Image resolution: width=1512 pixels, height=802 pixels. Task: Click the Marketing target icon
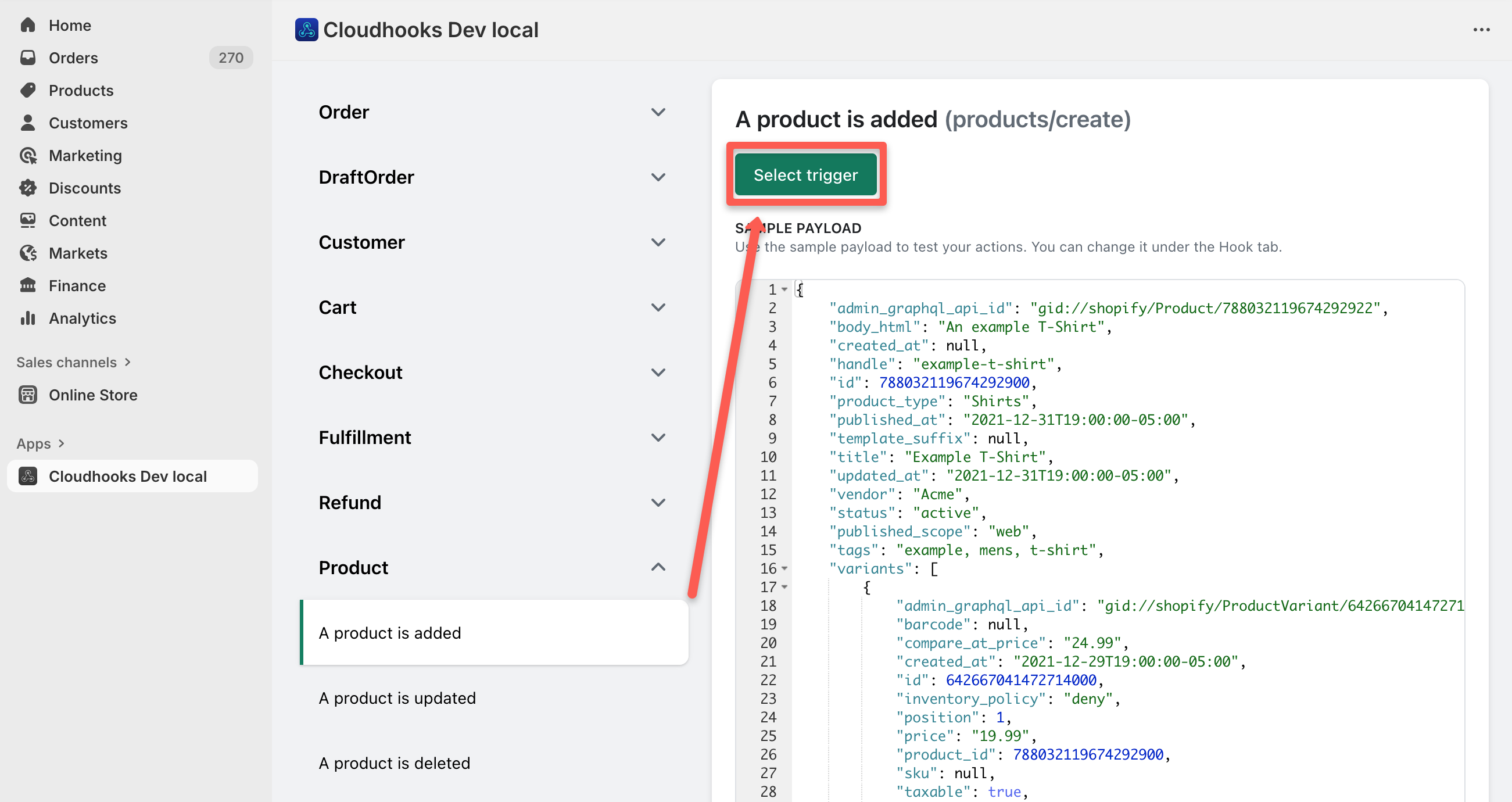point(27,156)
